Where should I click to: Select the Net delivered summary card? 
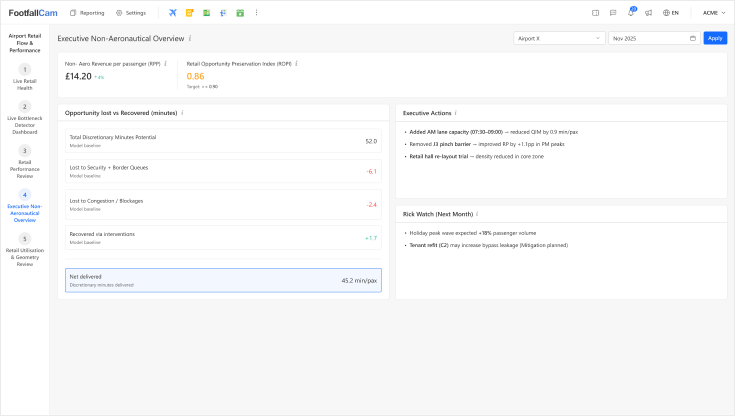point(223,280)
